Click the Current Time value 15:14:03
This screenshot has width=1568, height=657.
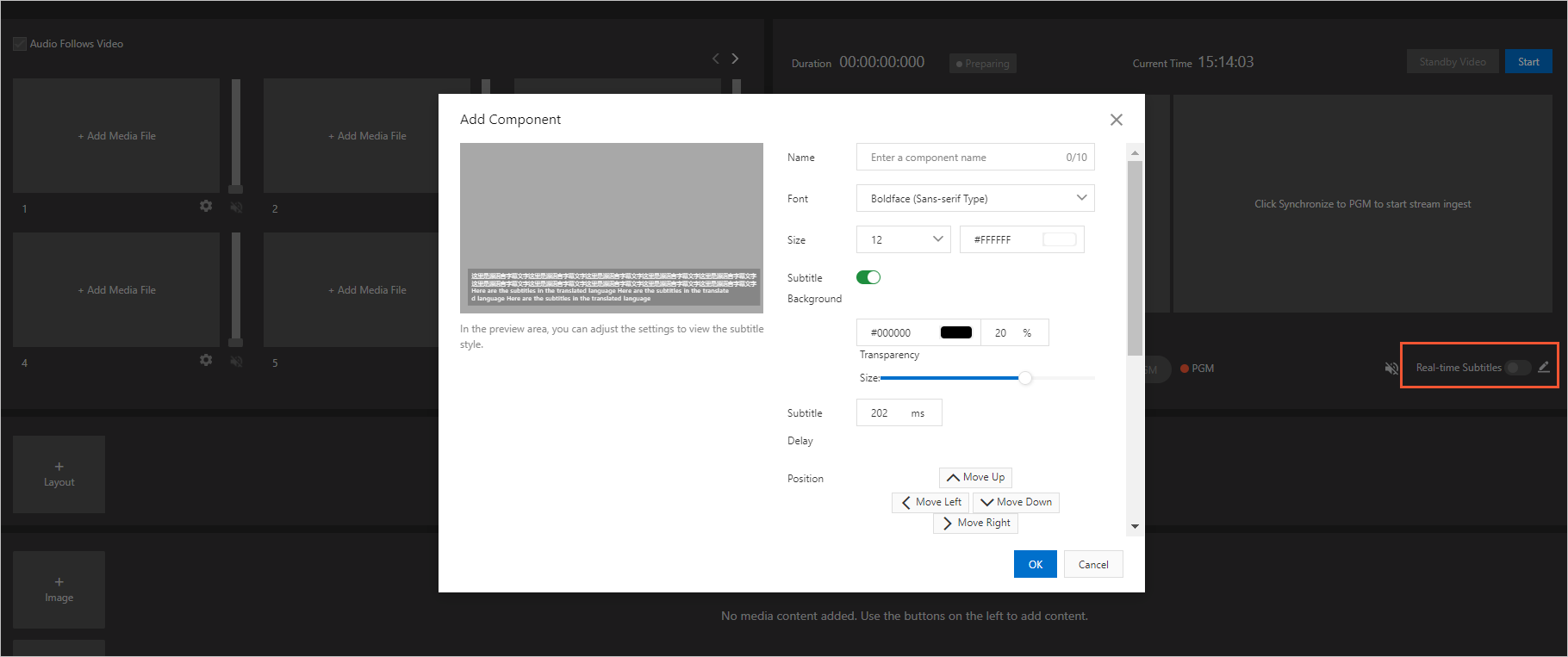pyautogui.click(x=1225, y=62)
